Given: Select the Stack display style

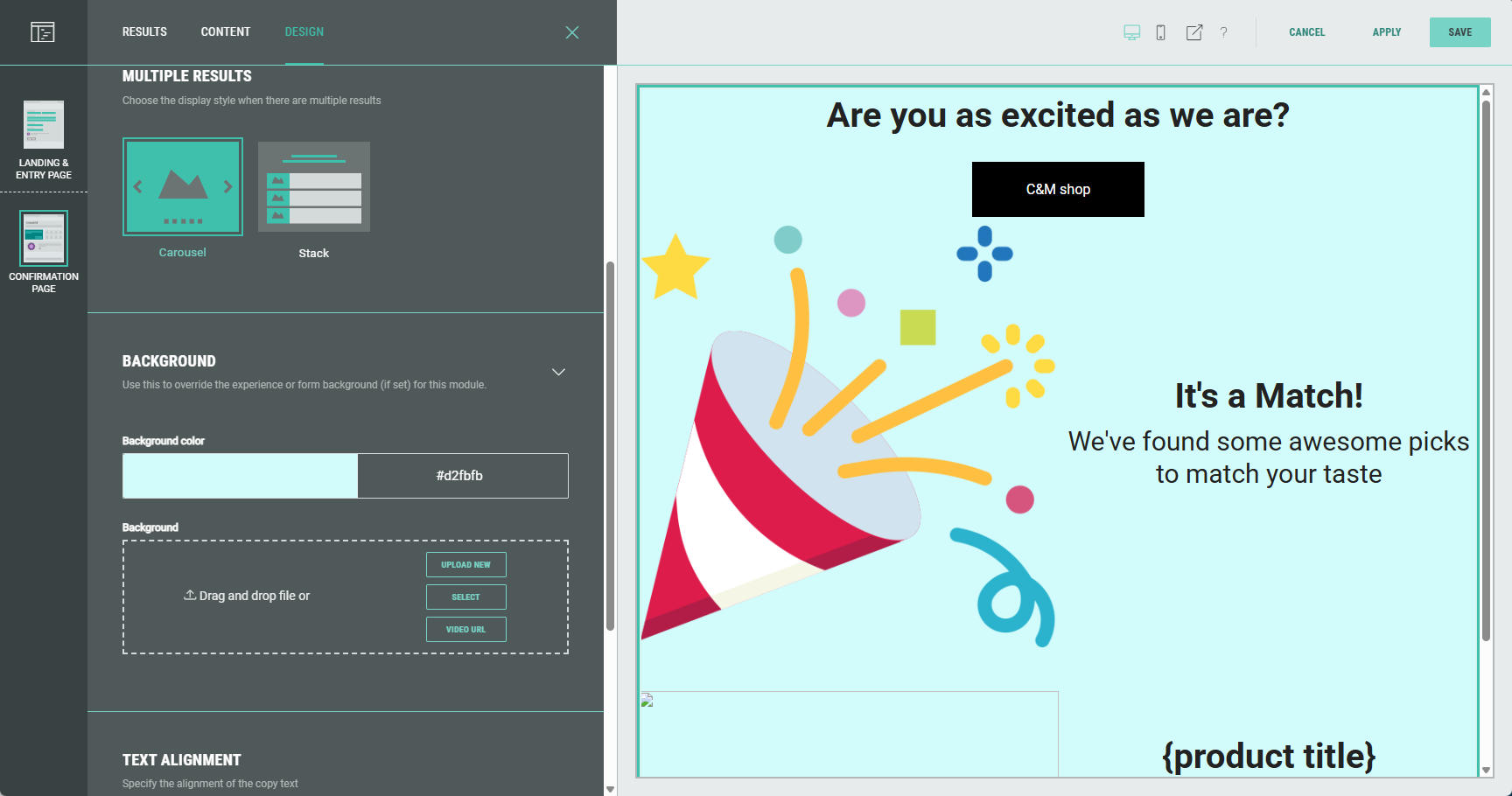Looking at the screenshot, I should [314, 187].
